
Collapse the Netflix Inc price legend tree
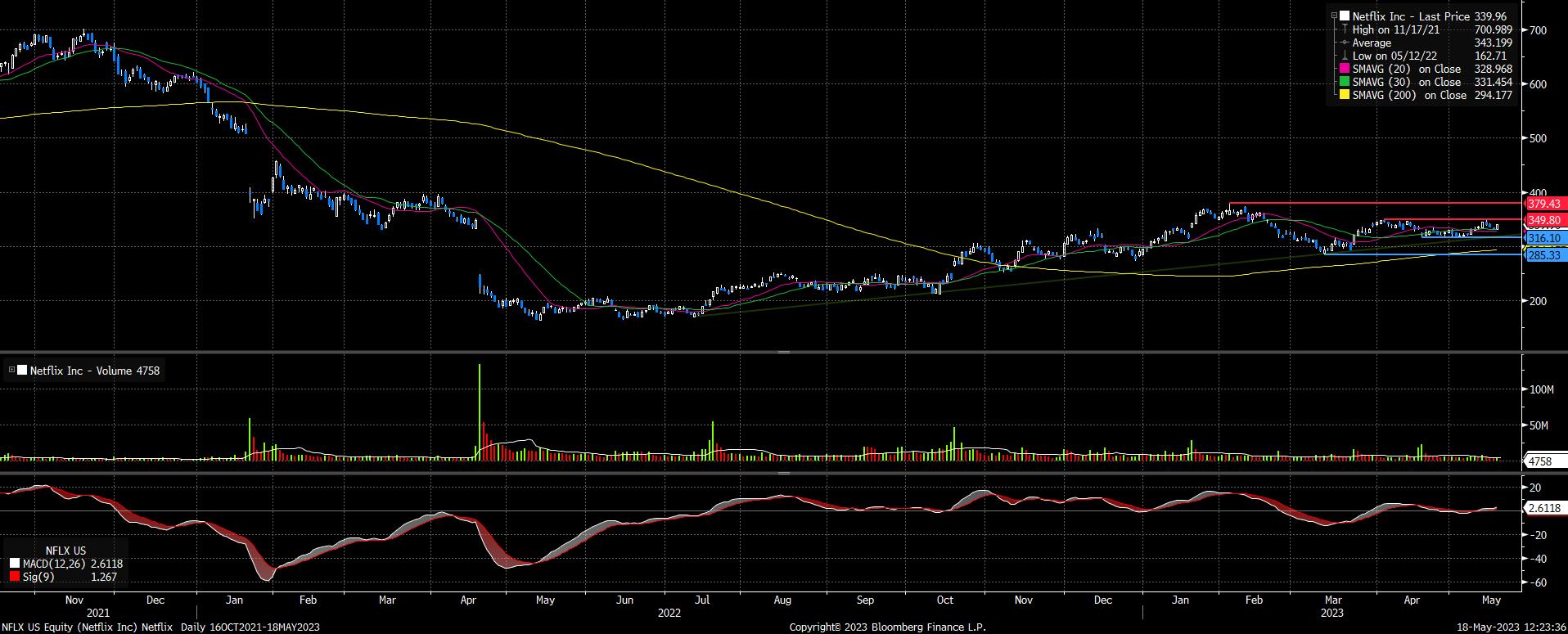pyautogui.click(x=1336, y=16)
